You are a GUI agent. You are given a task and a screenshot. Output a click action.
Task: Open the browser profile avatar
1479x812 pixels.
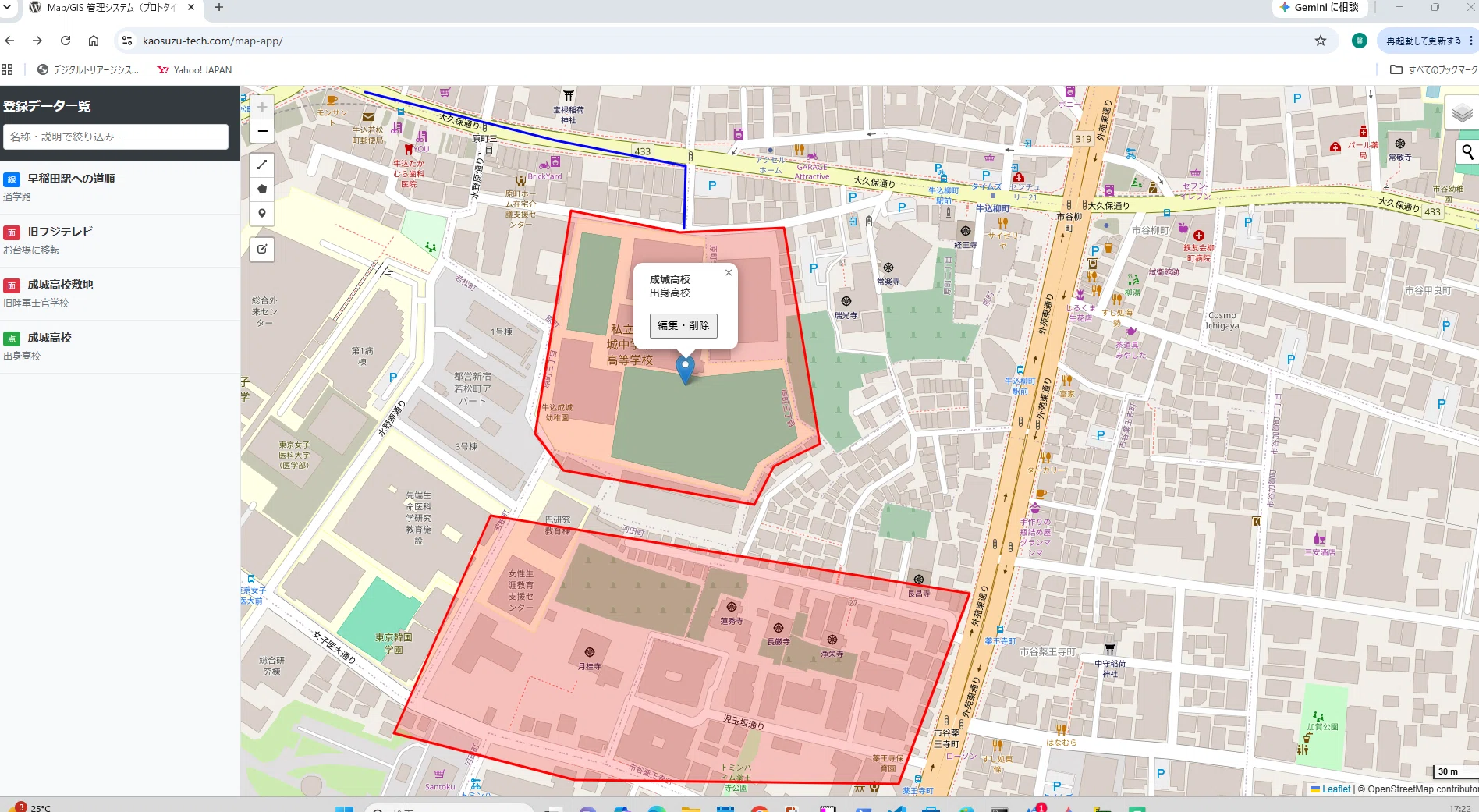(x=1360, y=41)
